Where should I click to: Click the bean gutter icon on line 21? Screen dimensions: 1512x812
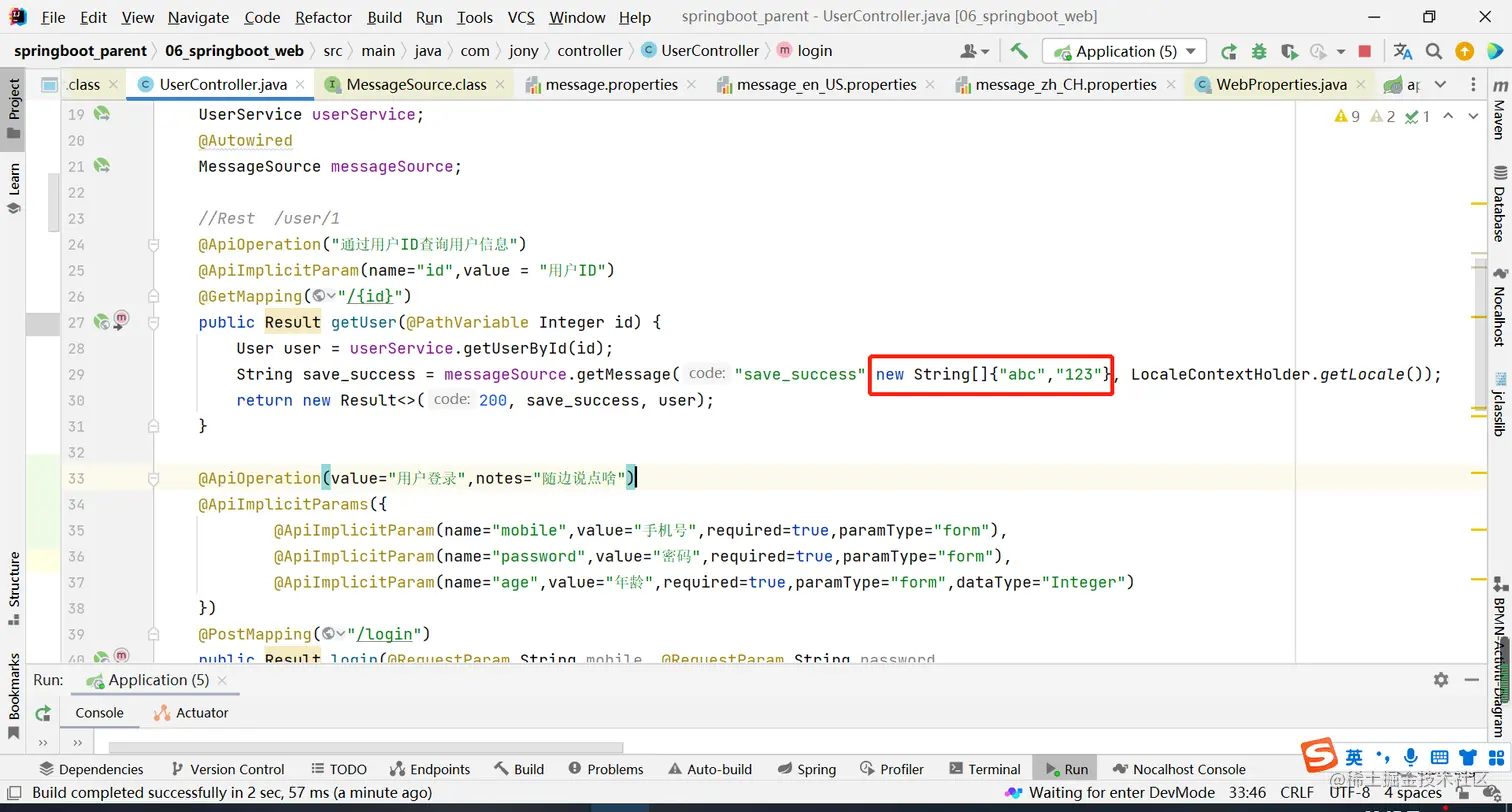click(102, 166)
